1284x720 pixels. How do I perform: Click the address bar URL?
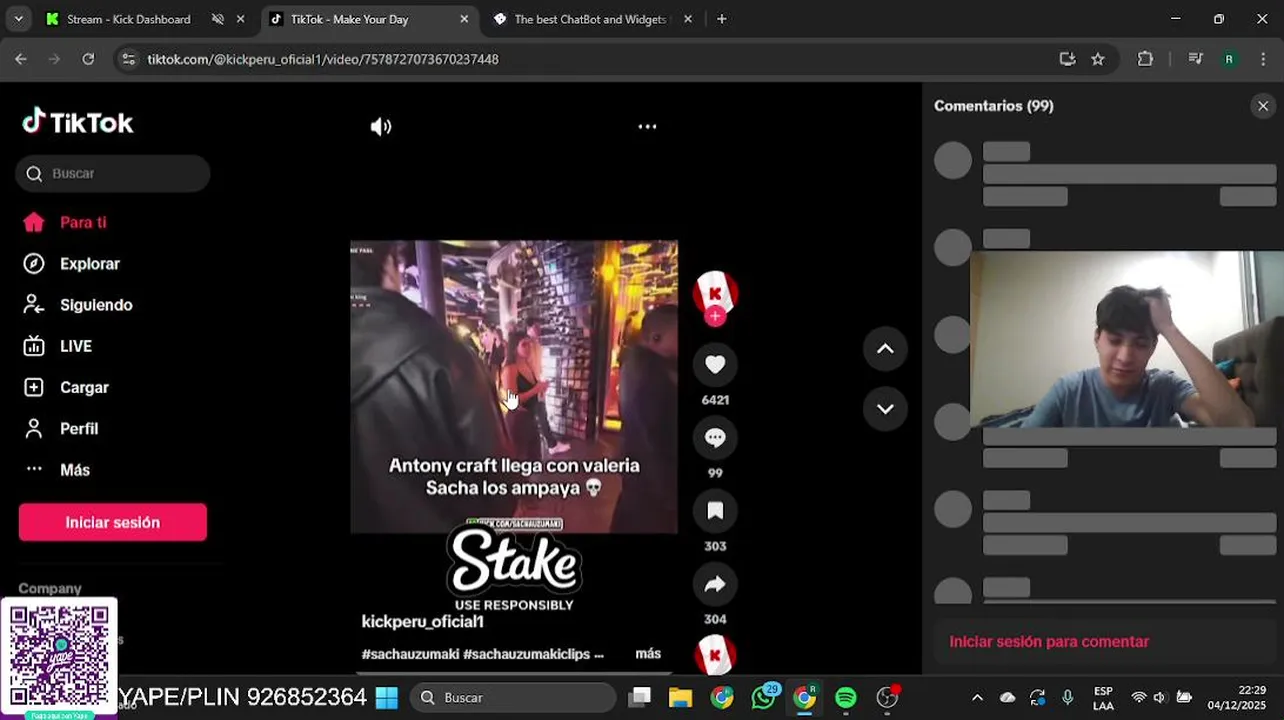pos(323,59)
